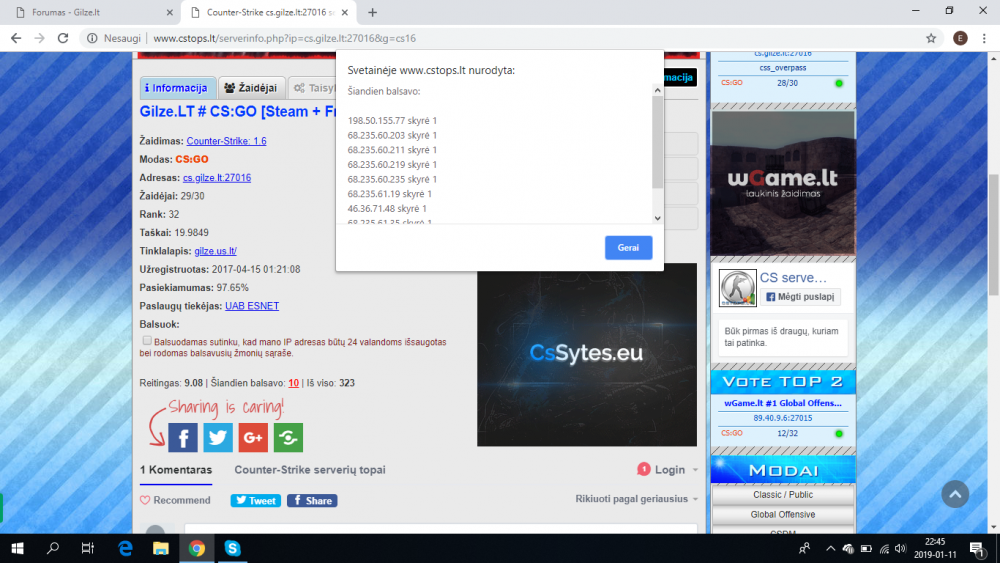The image size is (1000, 563).
Task: Open taskbar search magnifier
Action: pyautogui.click(x=53, y=548)
